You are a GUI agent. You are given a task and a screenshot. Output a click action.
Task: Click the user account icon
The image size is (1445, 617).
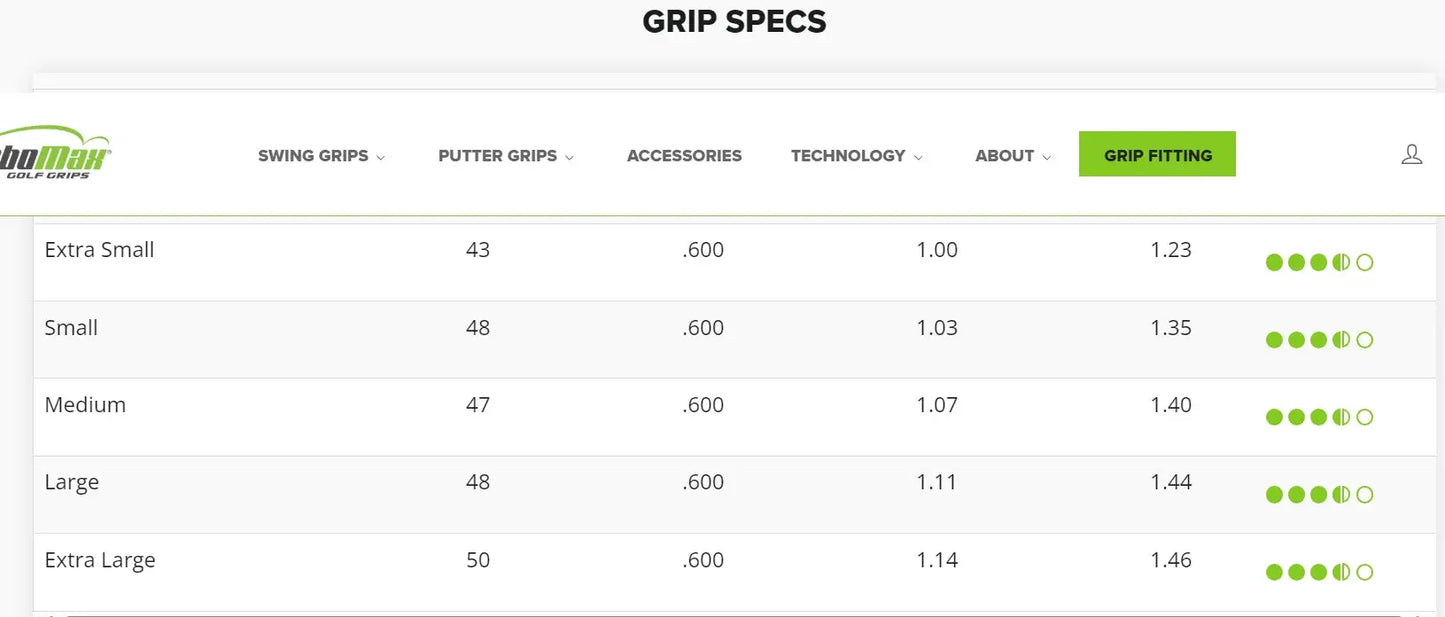[1411, 155]
